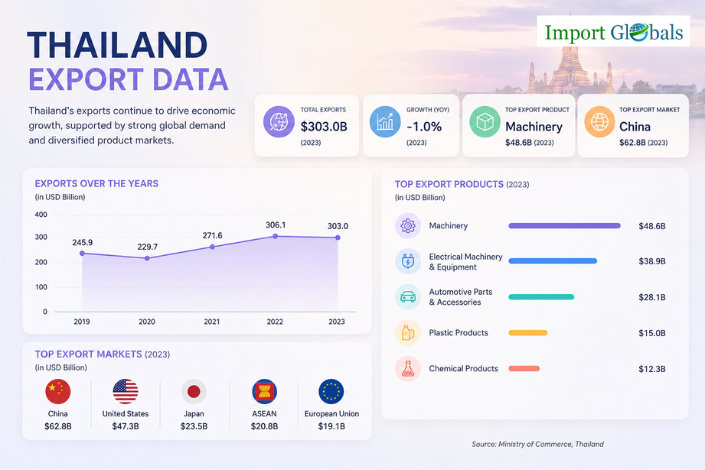
Task: Click the 271.6 chart label
Action: (212, 235)
